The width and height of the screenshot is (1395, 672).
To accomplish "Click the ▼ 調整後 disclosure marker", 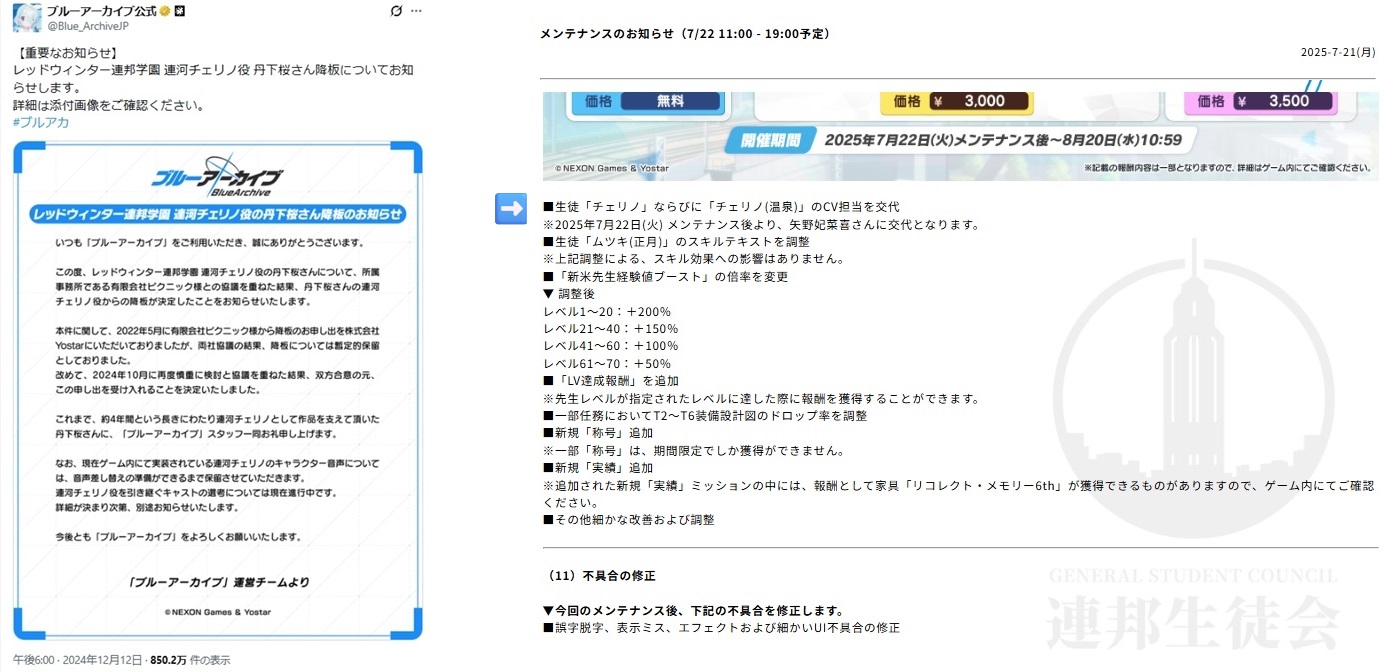I will click(569, 294).
